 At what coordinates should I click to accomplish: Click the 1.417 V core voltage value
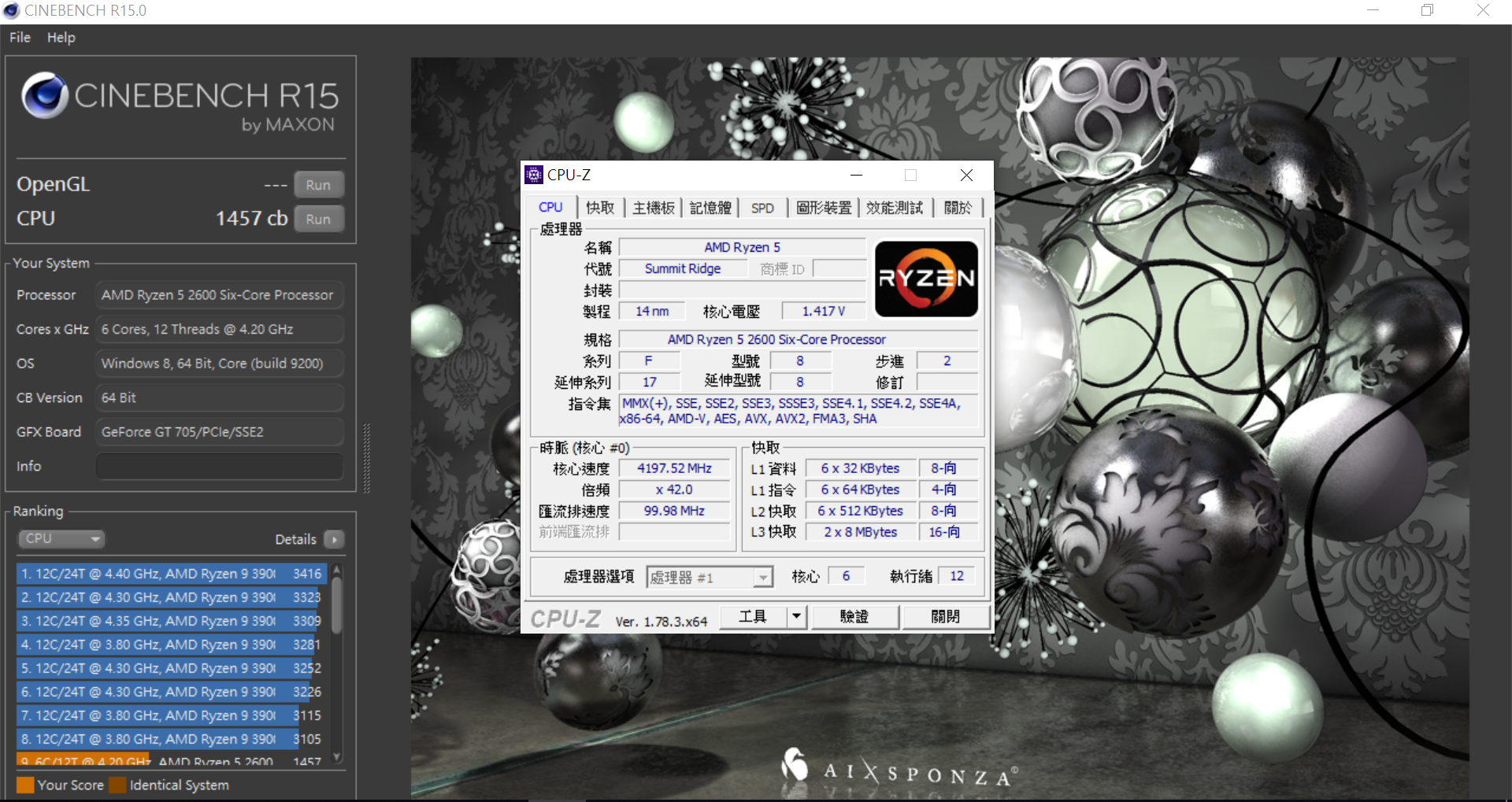(824, 311)
